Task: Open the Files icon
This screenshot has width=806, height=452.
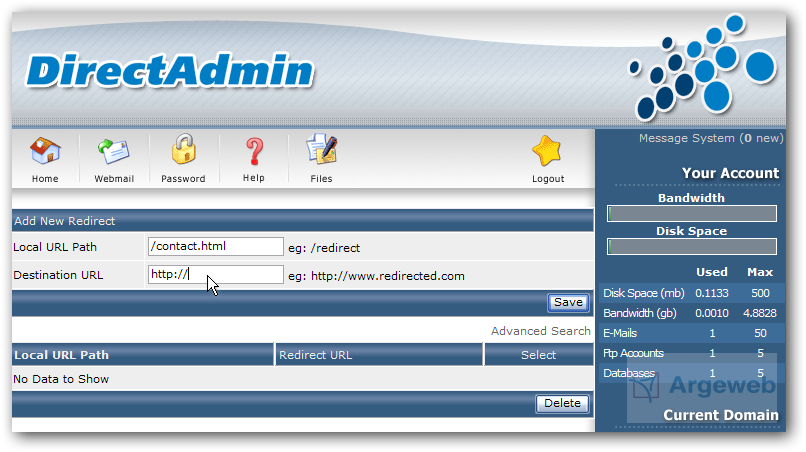Action: click(322, 149)
